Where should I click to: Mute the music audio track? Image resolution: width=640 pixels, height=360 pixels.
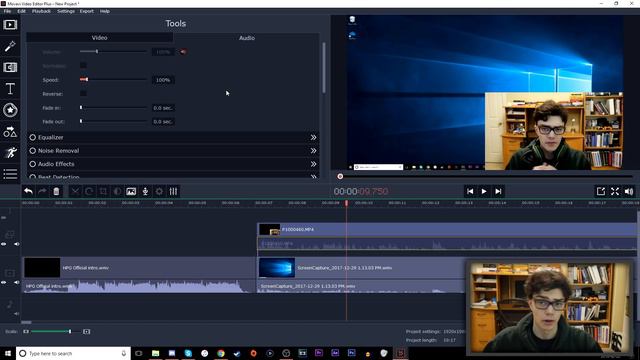[x=17, y=313]
